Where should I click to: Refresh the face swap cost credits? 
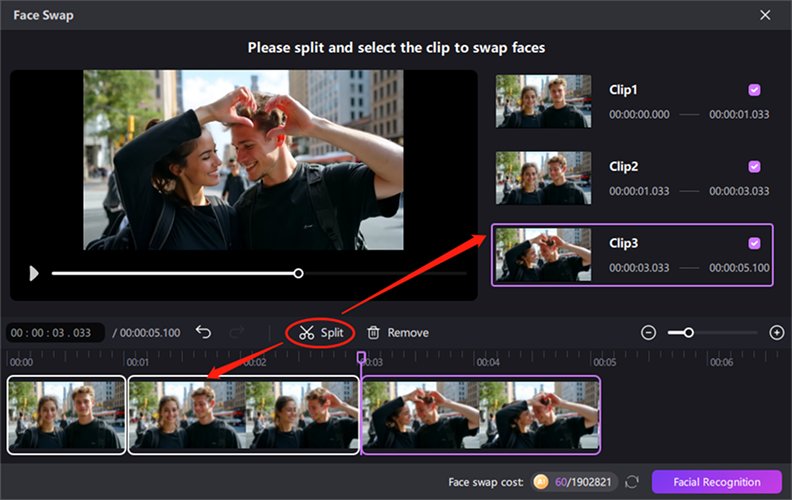point(632,482)
